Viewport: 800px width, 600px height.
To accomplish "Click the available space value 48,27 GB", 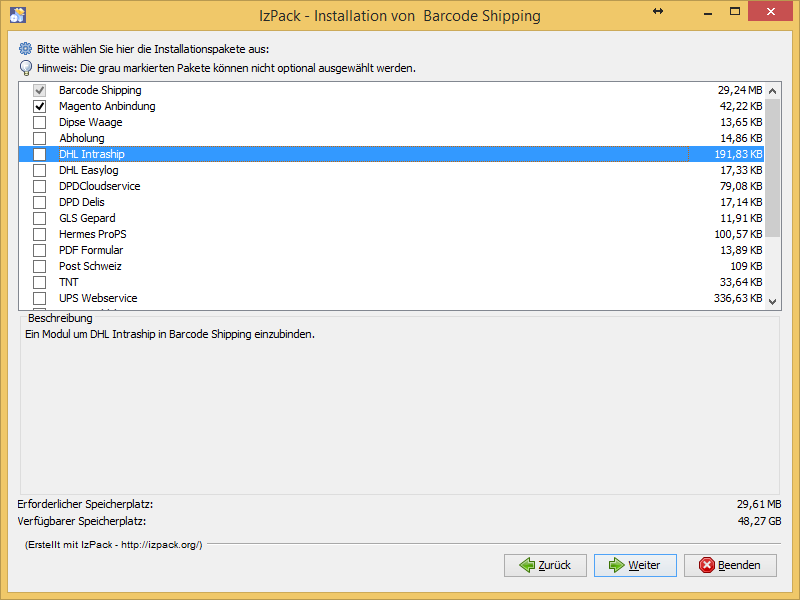I will [759, 521].
